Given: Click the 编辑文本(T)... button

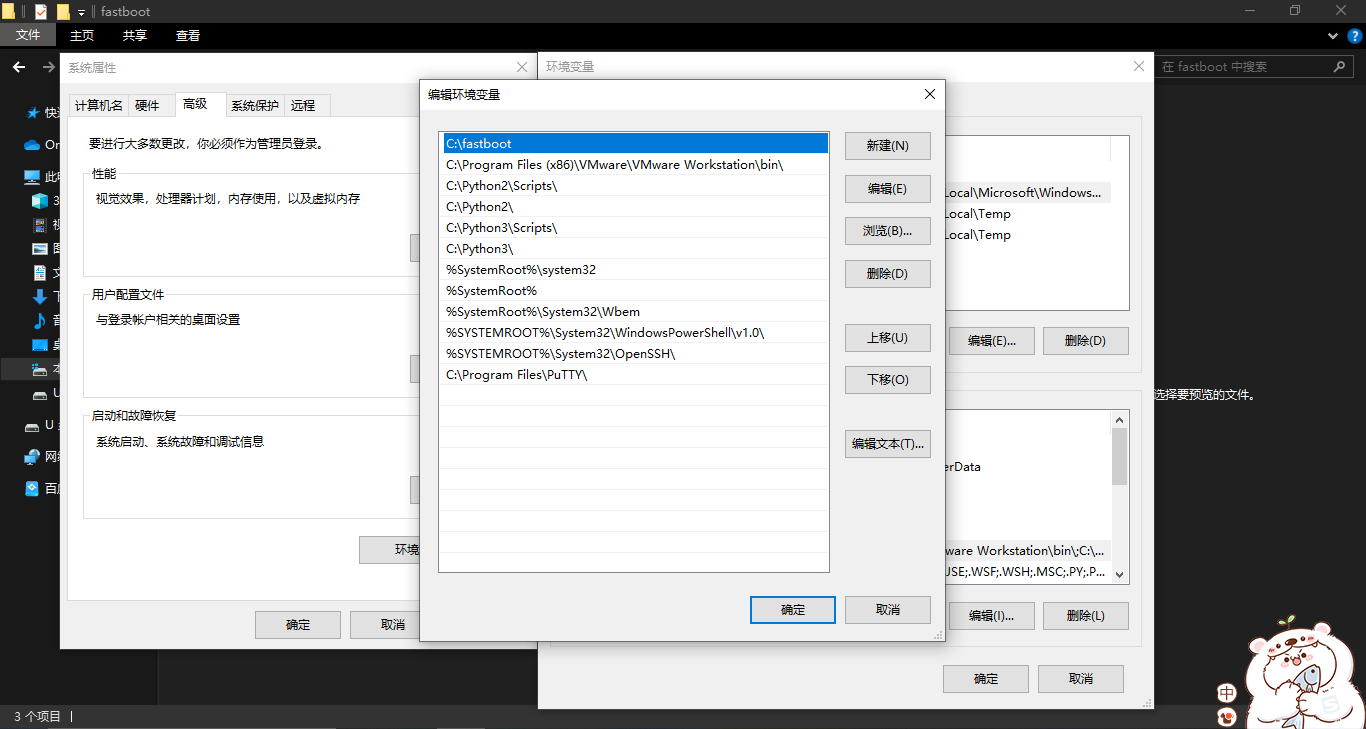Looking at the screenshot, I should pyautogui.click(x=888, y=444).
